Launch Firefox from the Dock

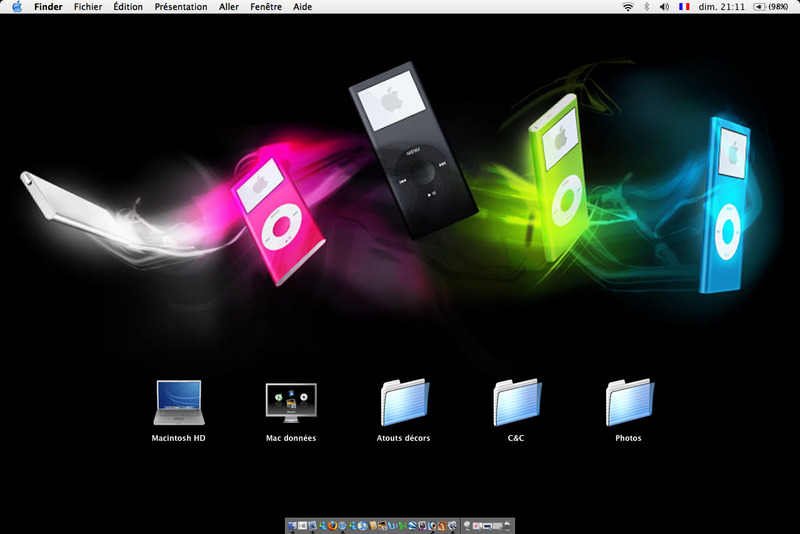[332, 525]
